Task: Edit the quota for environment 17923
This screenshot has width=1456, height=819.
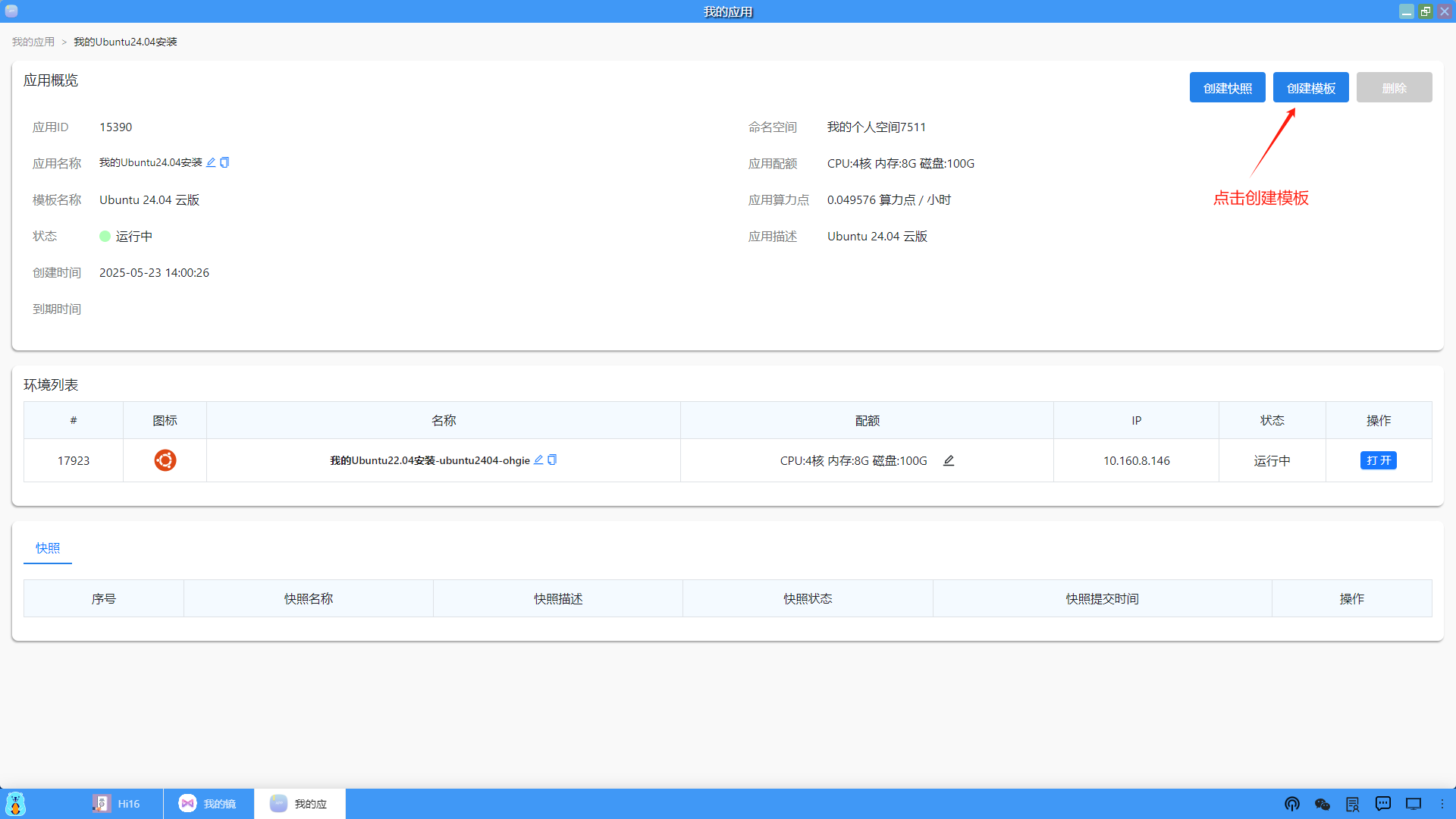Action: tap(949, 460)
